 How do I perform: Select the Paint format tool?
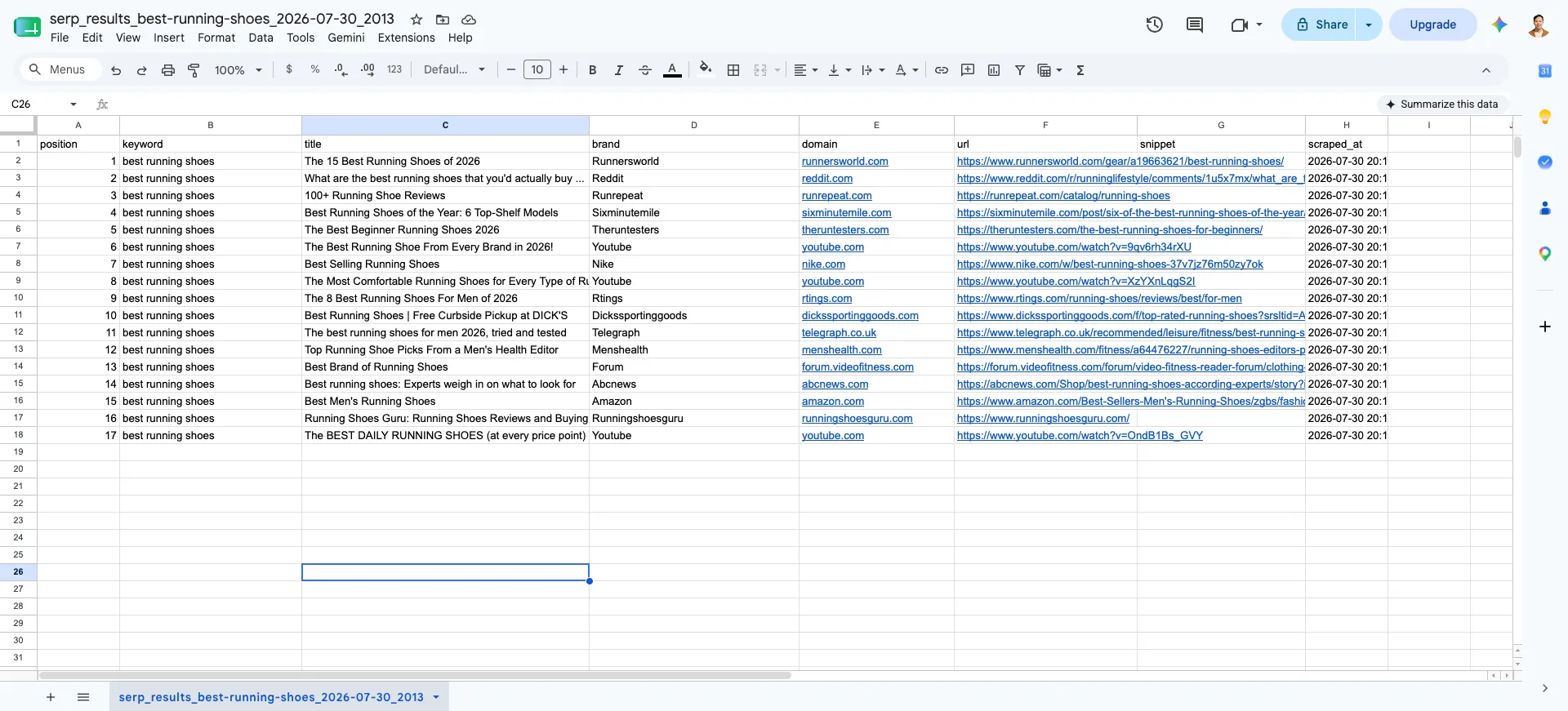click(x=194, y=70)
